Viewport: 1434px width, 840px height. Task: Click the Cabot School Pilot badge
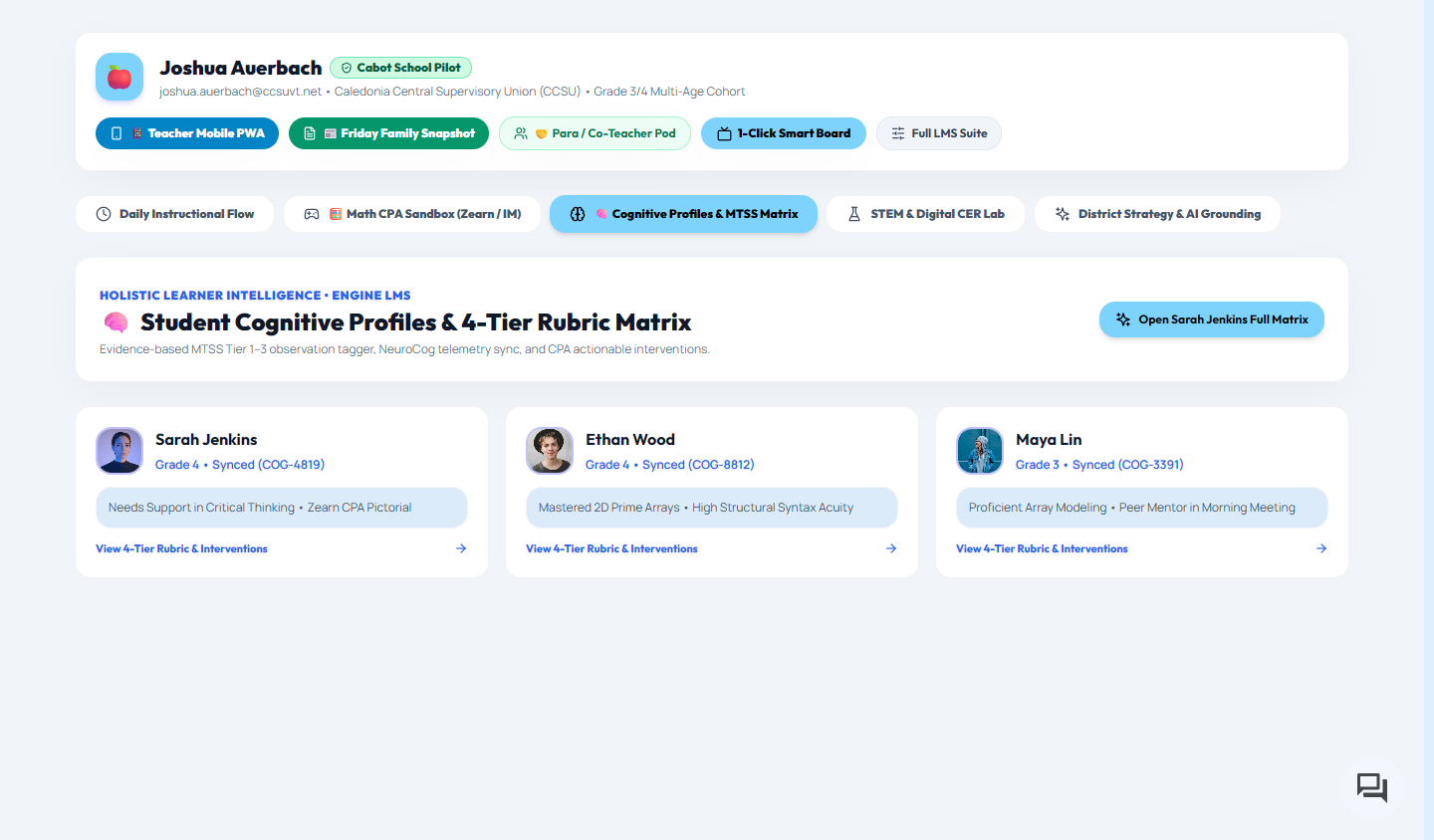pyautogui.click(x=400, y=68)
